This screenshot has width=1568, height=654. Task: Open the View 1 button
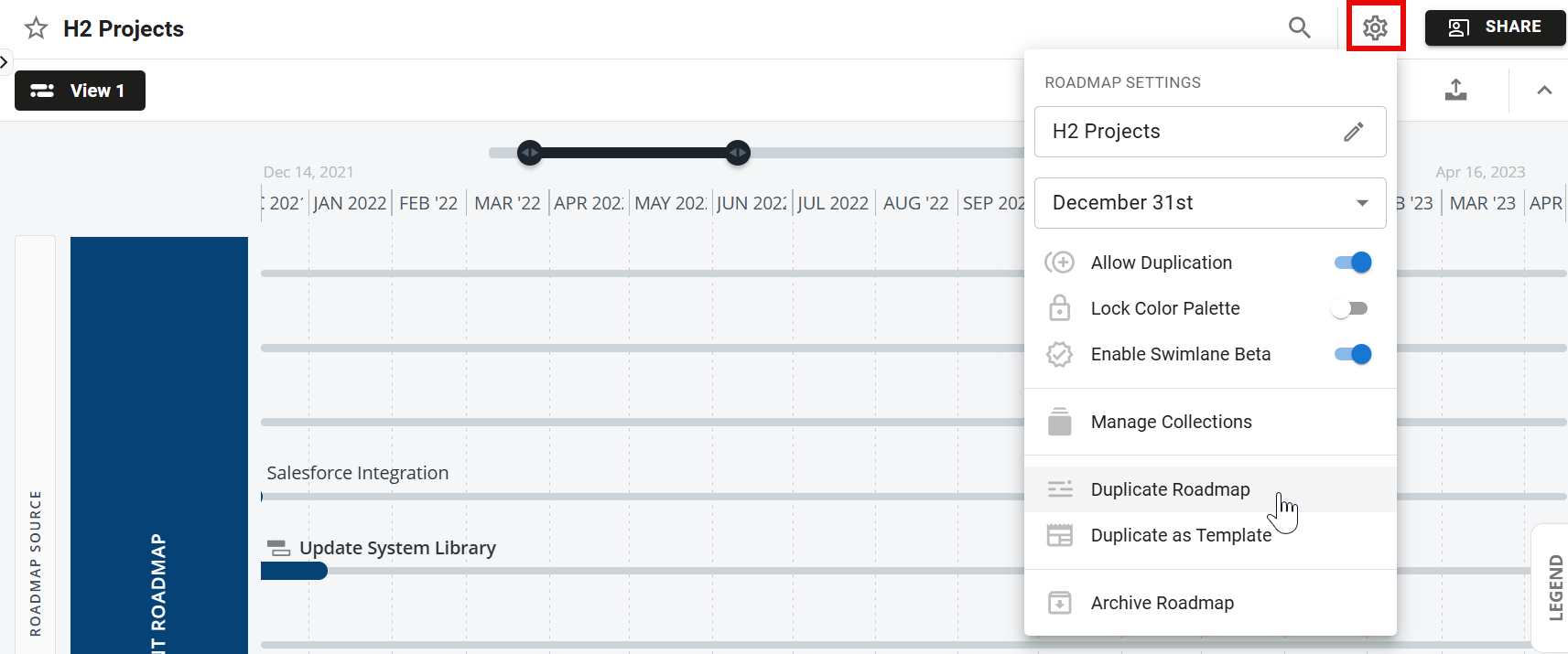80,91
